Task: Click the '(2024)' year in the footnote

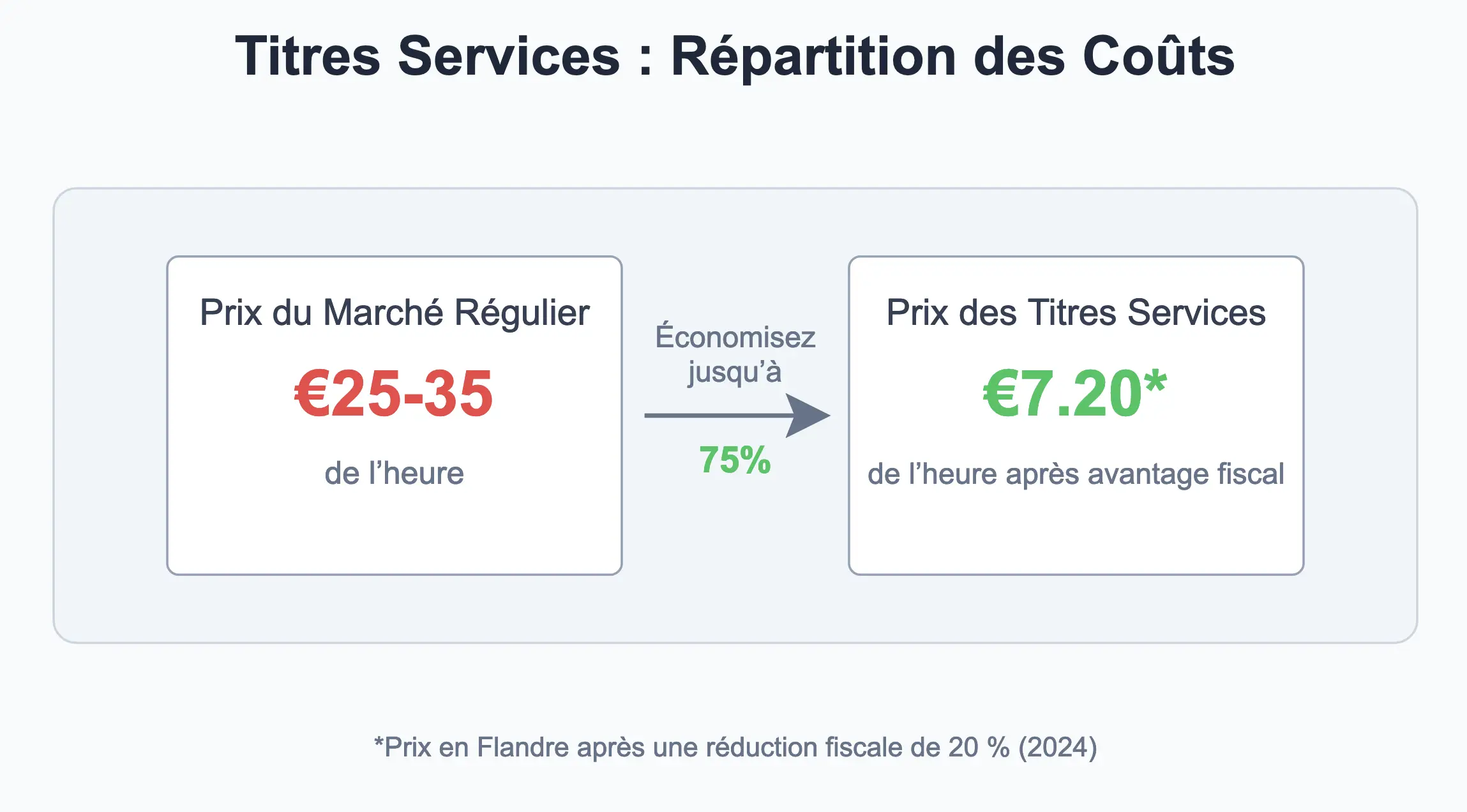Action: coord(1058,747)
